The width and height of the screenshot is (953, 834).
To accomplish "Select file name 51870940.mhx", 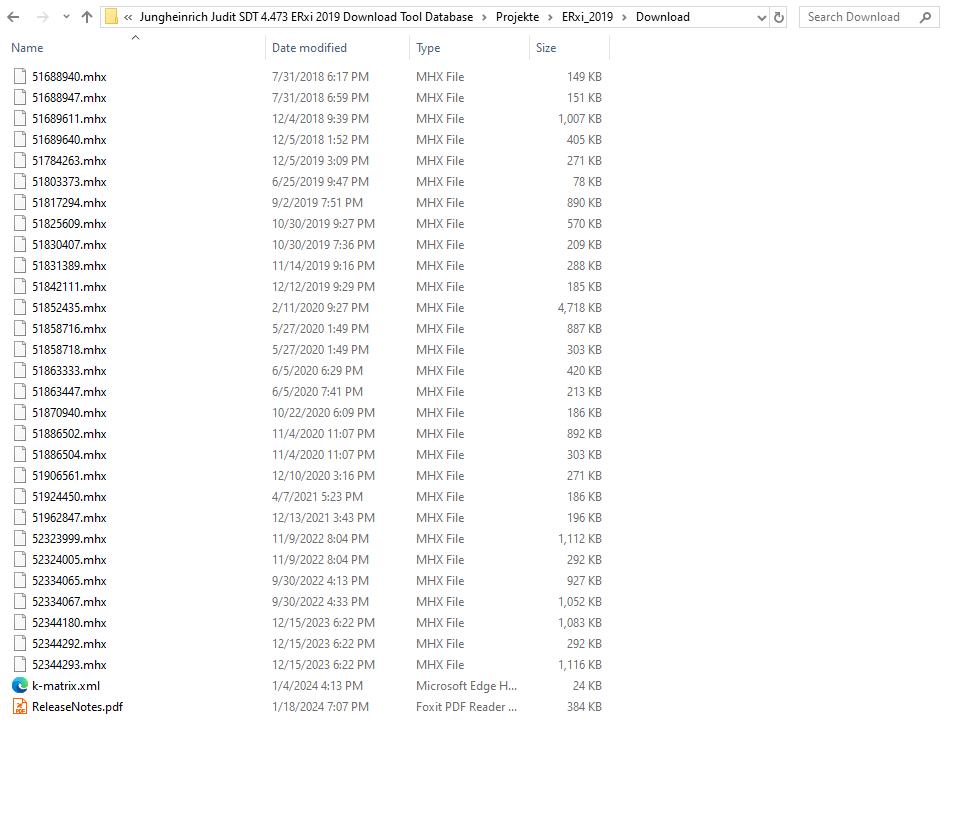I will pyautogui.click(x=69, y=413).
